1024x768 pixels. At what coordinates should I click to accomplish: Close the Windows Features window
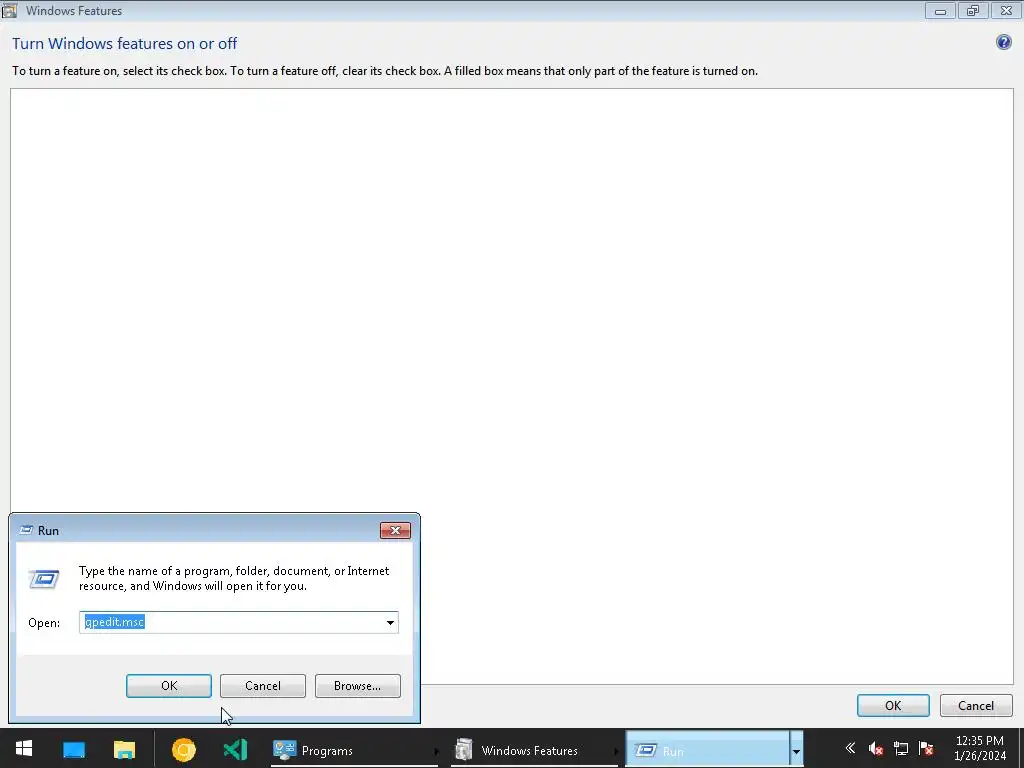[x=1006, y=10]
